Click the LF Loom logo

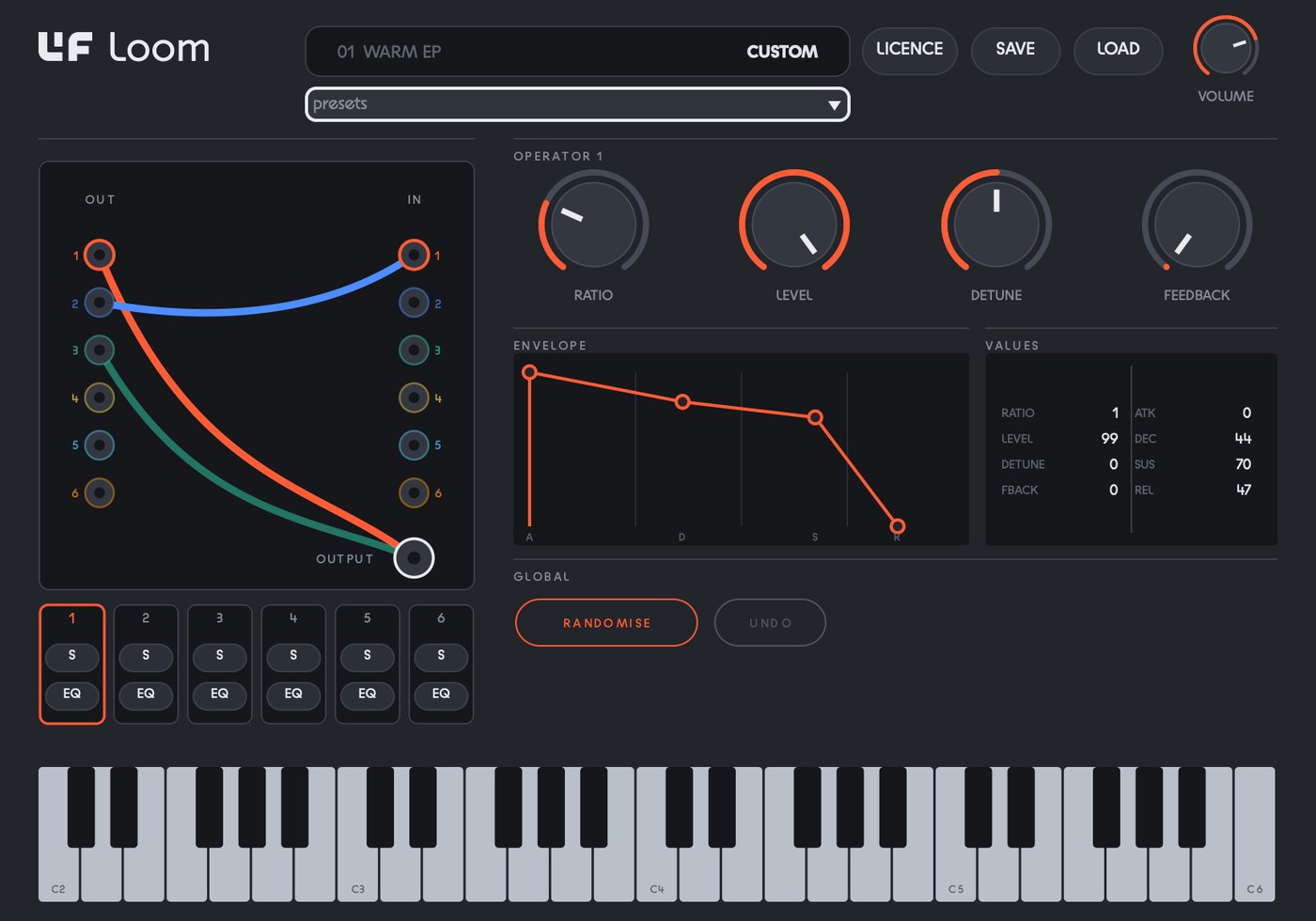(124, 47)
